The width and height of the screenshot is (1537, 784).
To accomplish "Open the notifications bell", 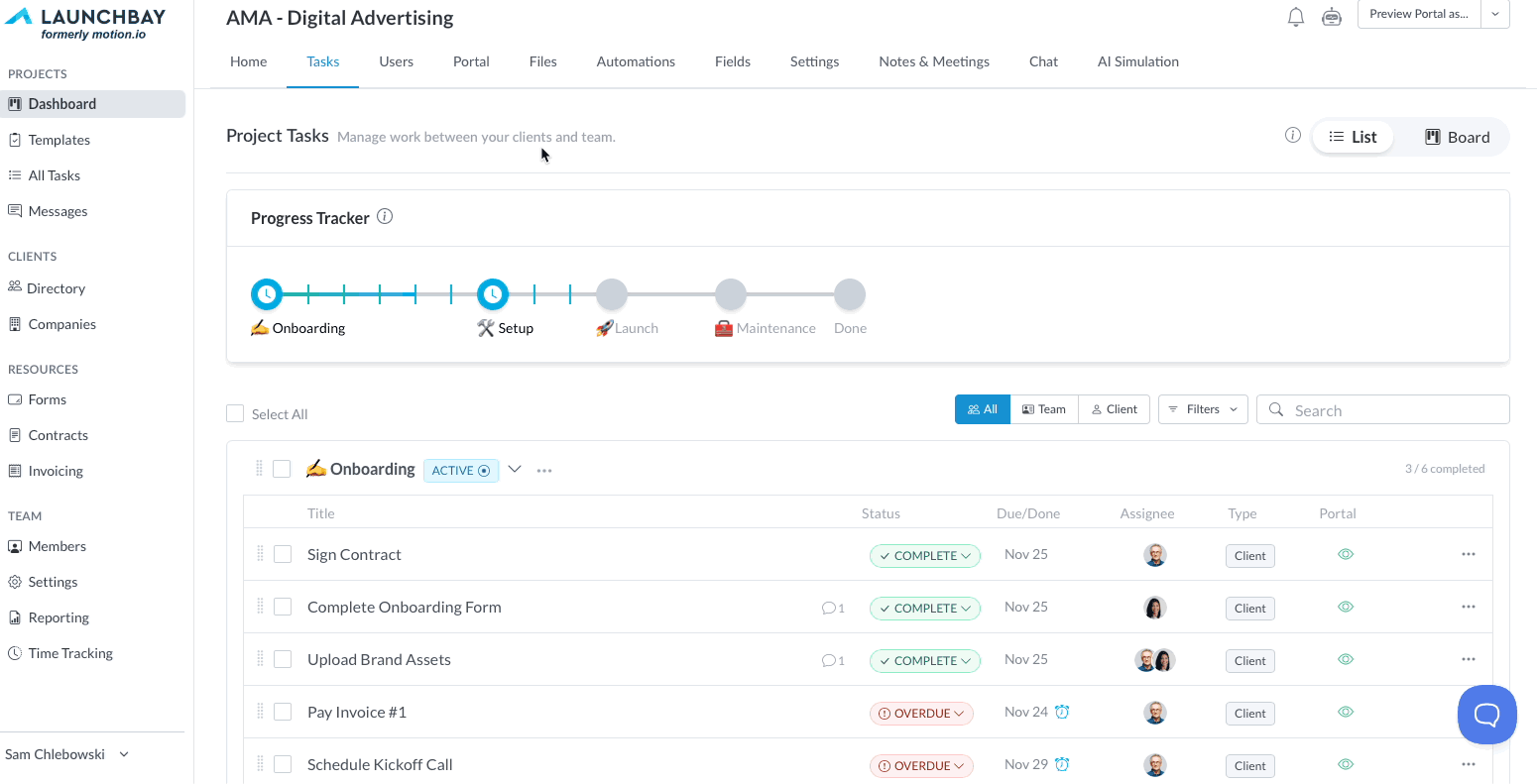I will click(x=1295, y=17).
